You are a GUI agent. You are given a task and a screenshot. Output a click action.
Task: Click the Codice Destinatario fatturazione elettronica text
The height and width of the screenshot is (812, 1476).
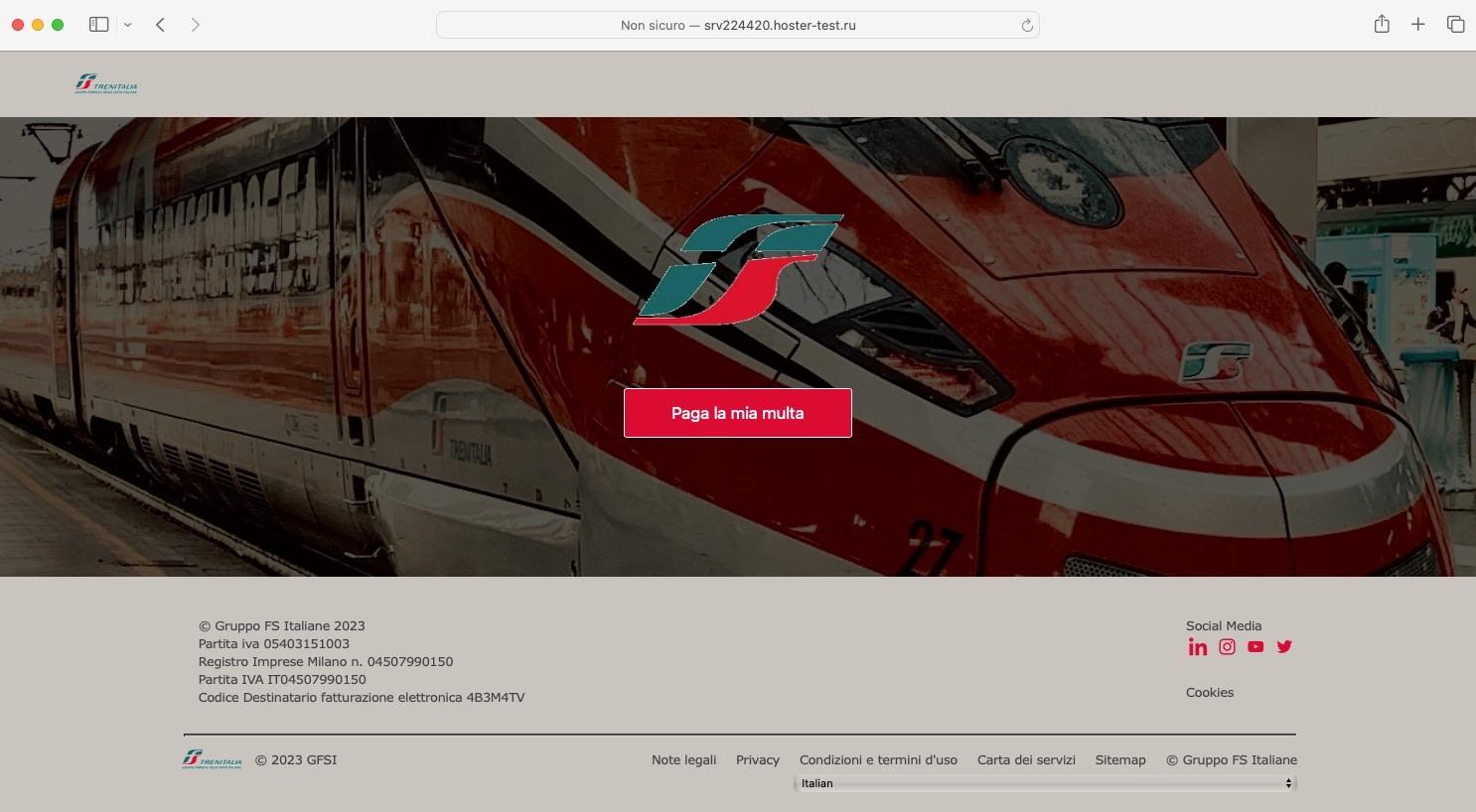tap(362, 698)
